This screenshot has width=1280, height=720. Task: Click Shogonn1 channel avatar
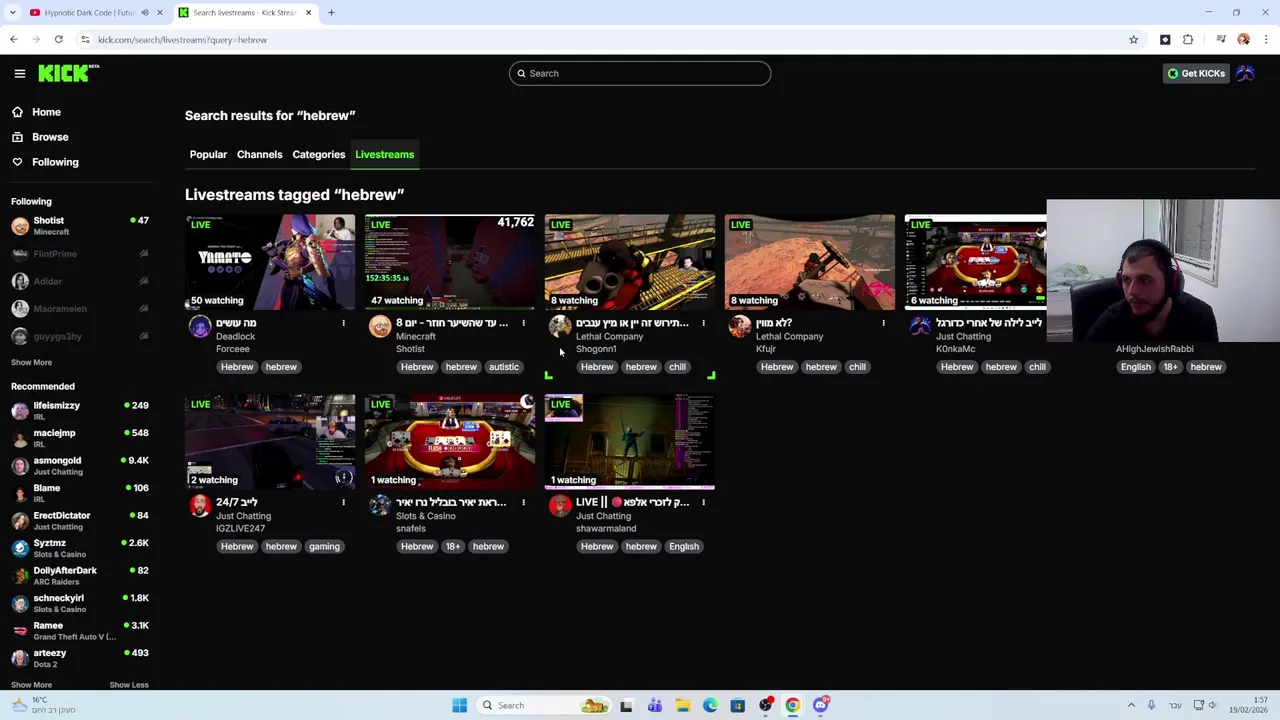[x=560, y=326]
